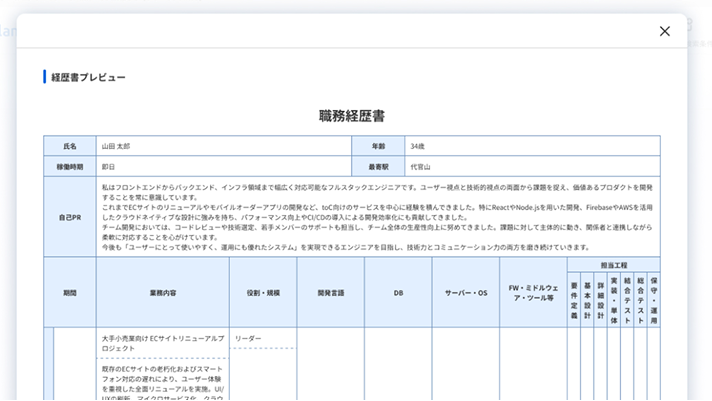712x401 pixels.
Task: Click the FW・ミドルウェア・ツール等 column header
Action: (534, 293)
